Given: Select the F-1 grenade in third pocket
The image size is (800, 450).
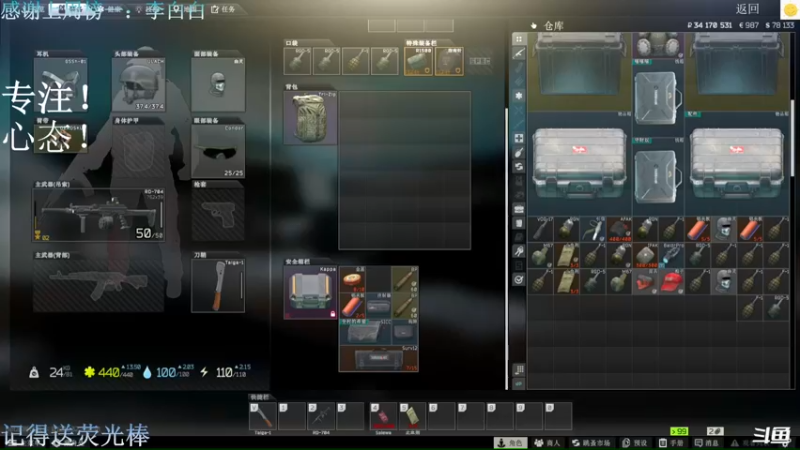Looking at the screenshot, I should pyautogui.click(x=356, y=61).
